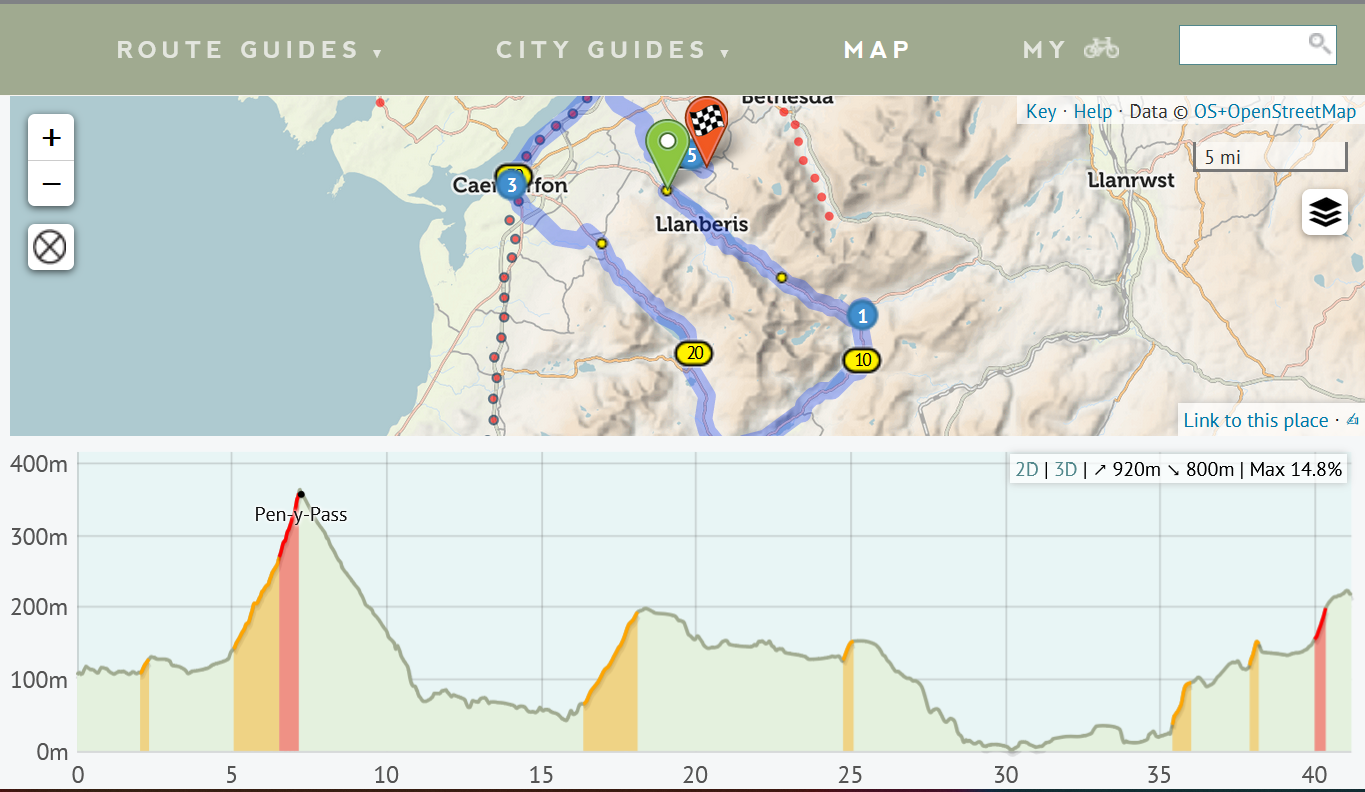Zoom in on the map
Screen dimensions: 1365x792
(x=51, y=138)
